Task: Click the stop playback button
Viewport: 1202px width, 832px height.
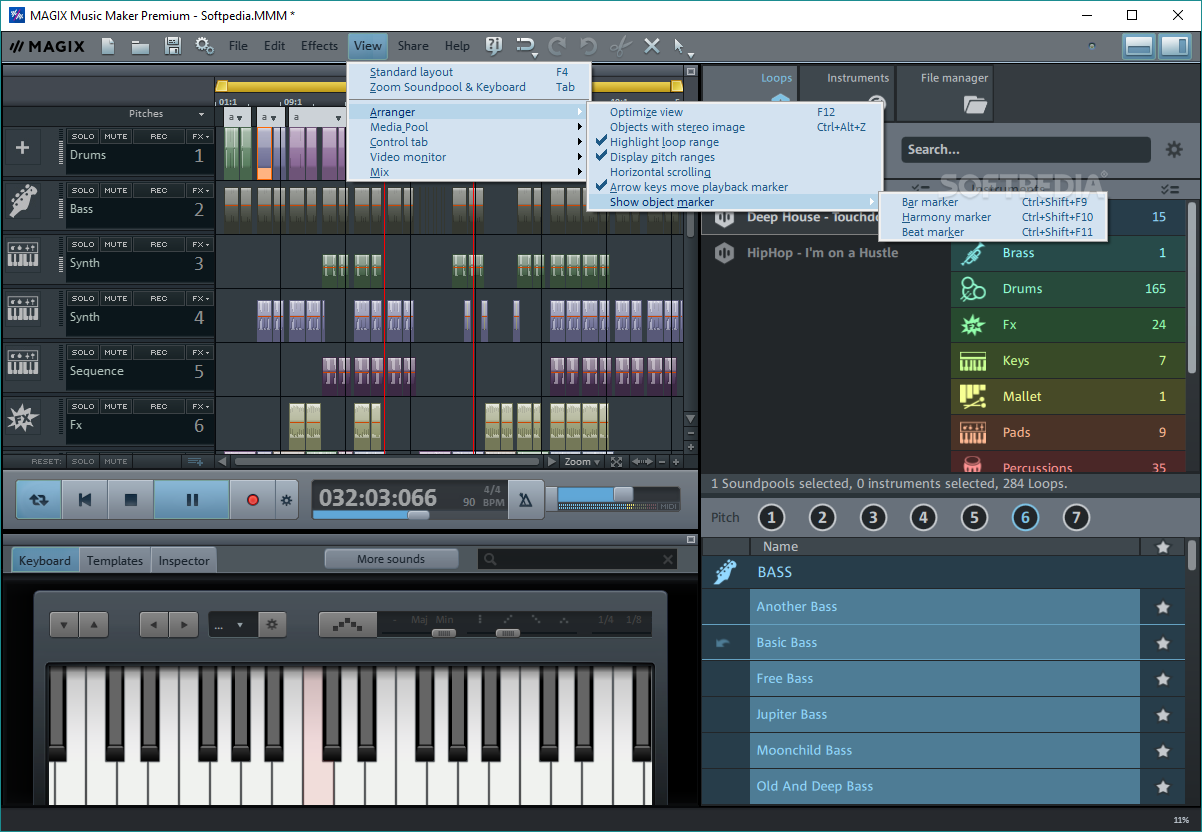Action: [130, 499]
